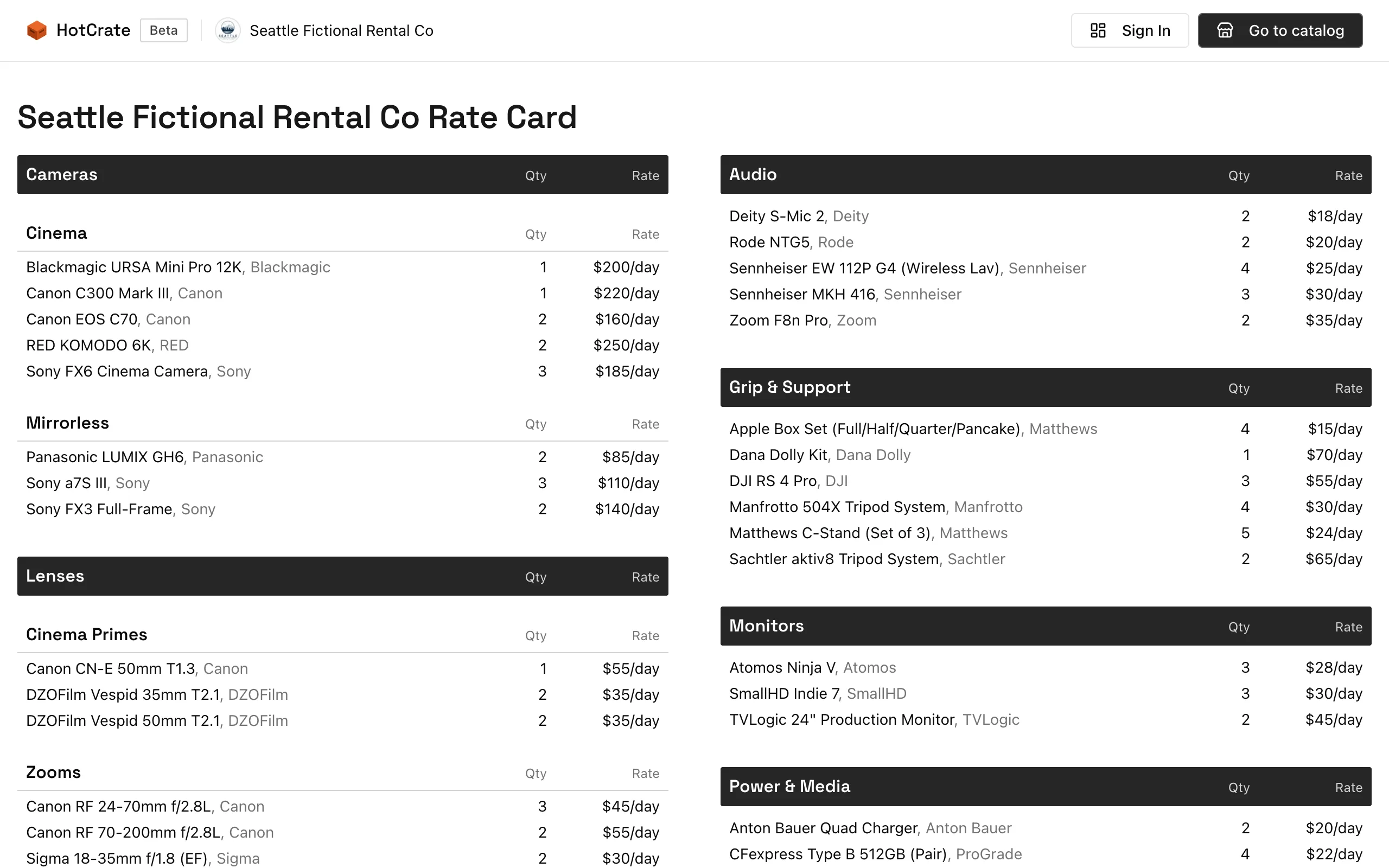Screen dimensions: 1389x868
Task: Click the Sony FX3 Full-Frame item
Action: (x=343, y=509)
